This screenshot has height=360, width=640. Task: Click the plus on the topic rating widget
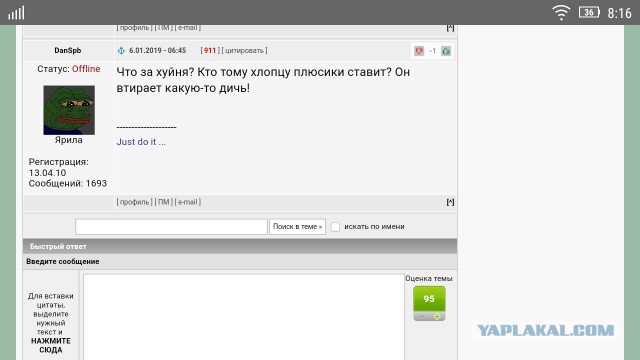(x=437, y=317)
